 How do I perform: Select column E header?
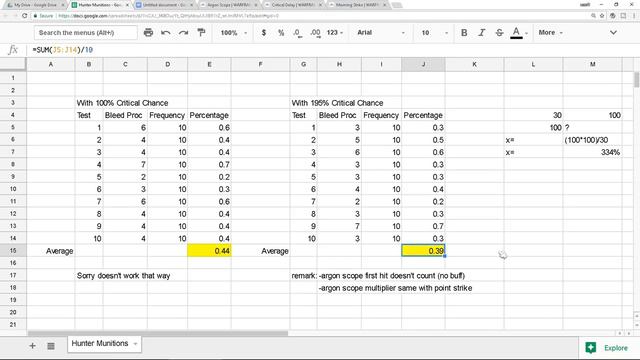(x=209, y=64)
